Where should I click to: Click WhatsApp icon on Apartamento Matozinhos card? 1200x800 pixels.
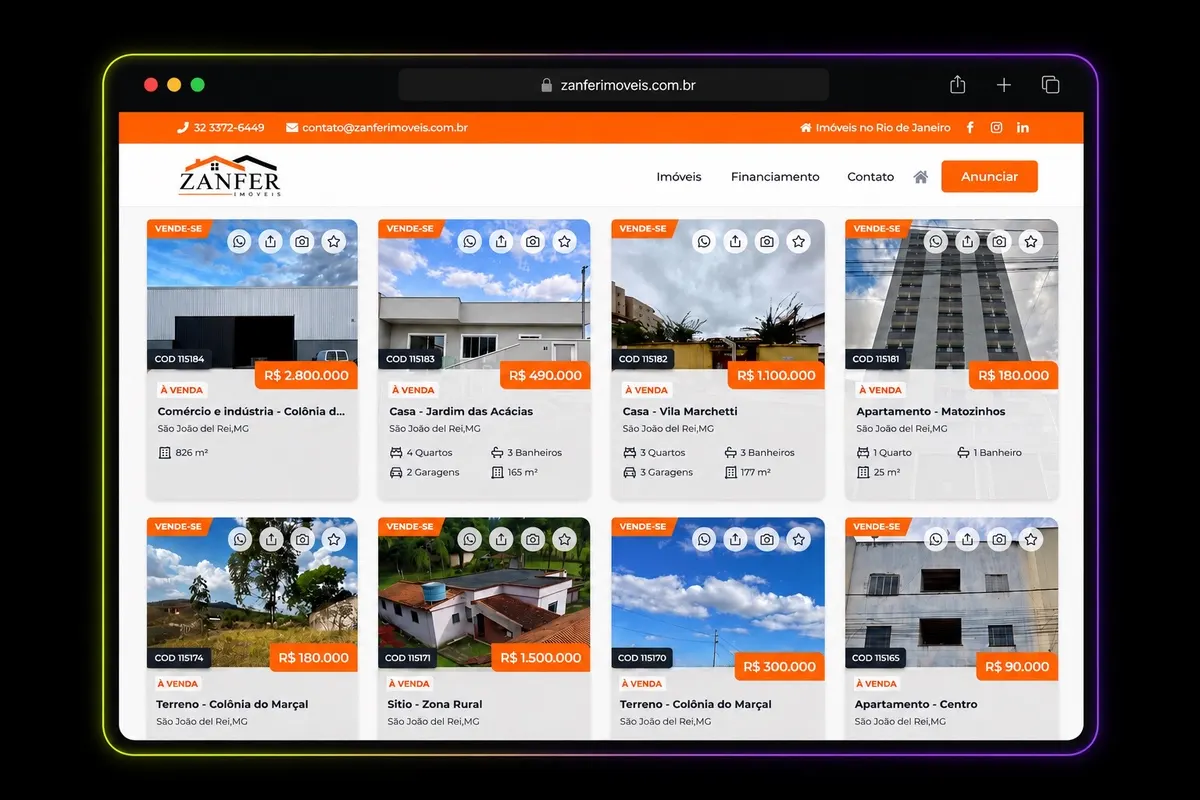[936, 241]
